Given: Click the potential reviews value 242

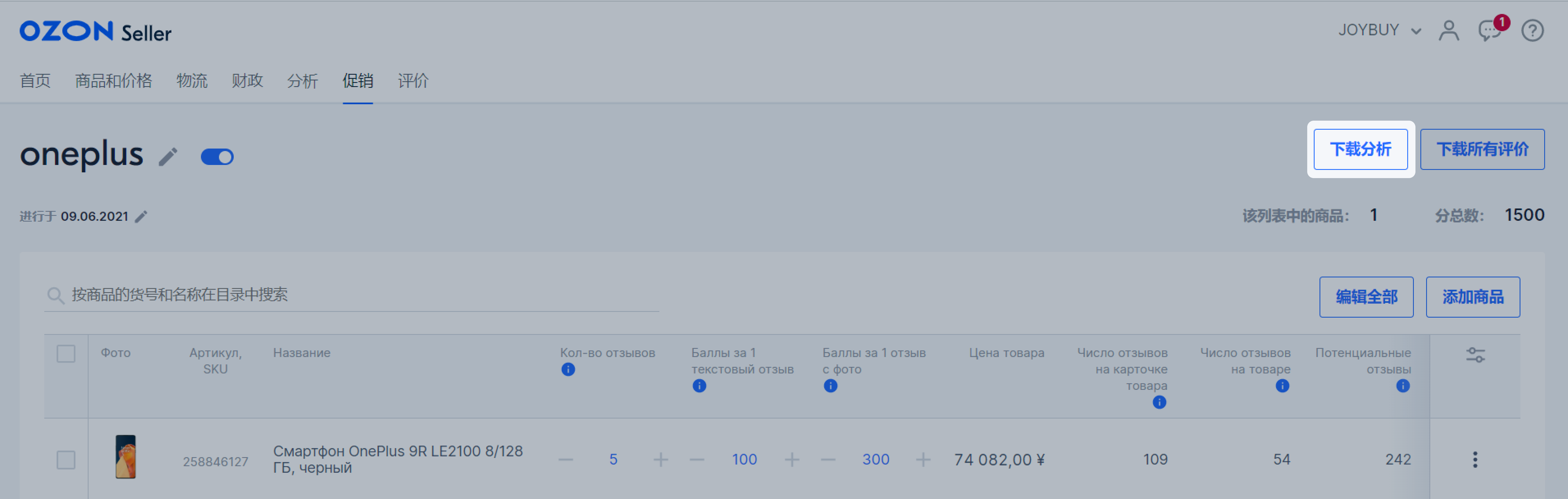Looking at the screenshot, I should coord(1398,459).
